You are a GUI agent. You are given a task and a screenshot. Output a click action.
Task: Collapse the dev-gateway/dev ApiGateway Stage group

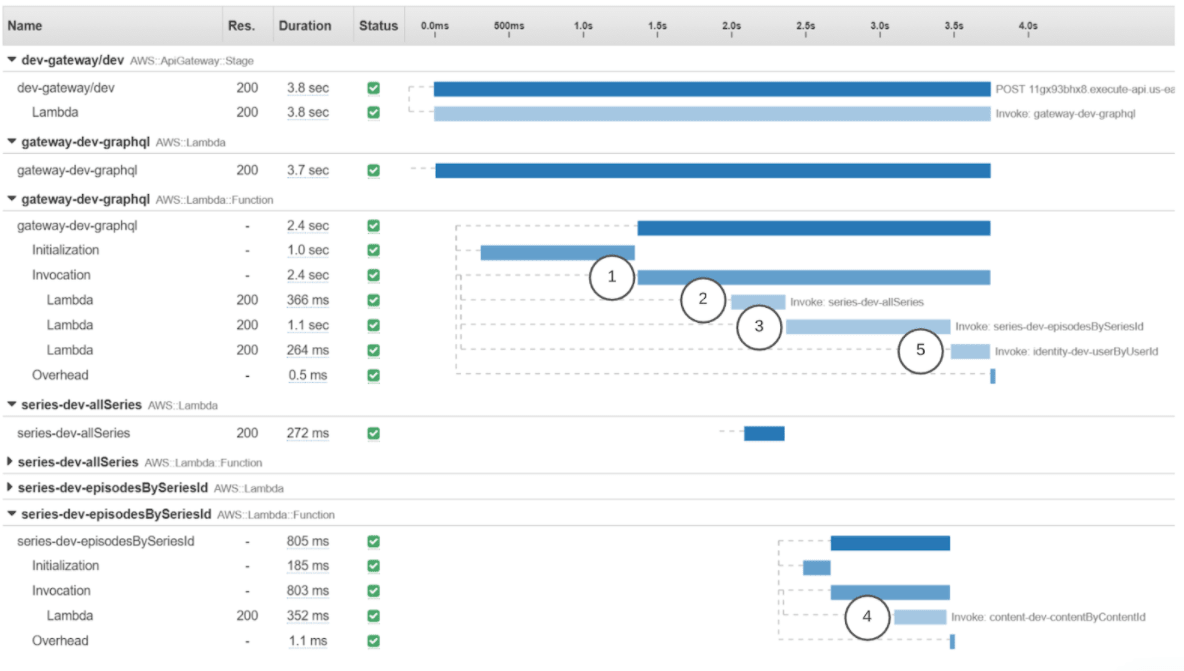click(x=11, y=60)
